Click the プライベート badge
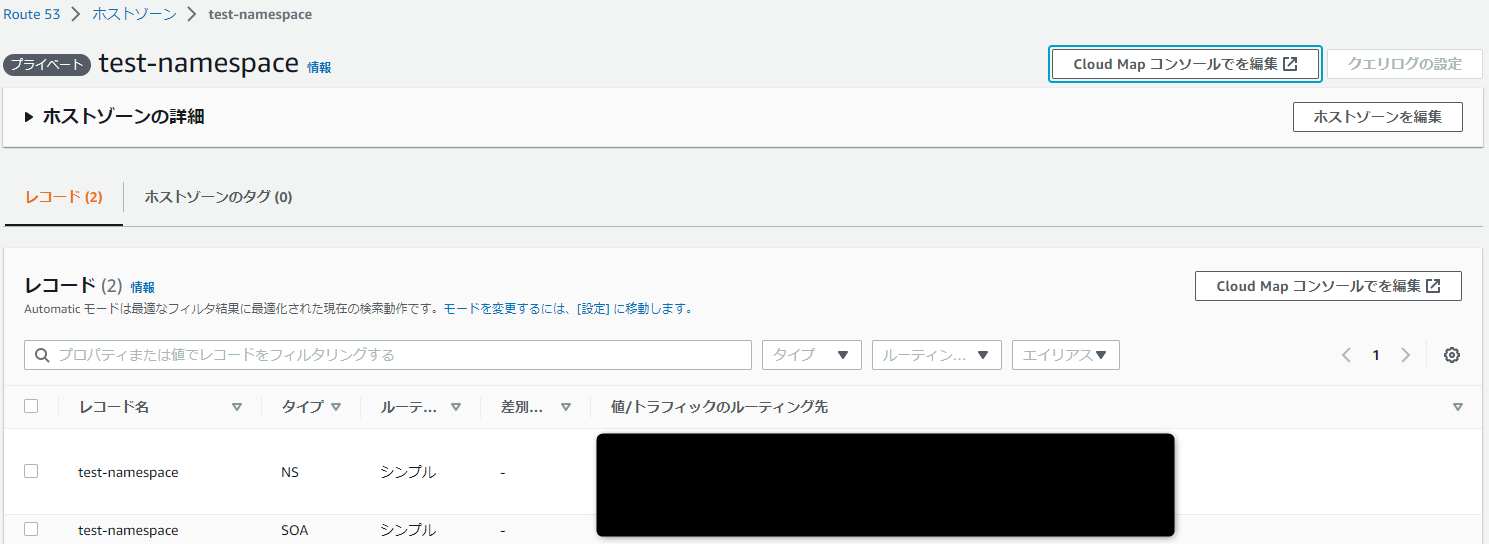Image resolution: width=1489 pixels, height=544 pixels. point(47,64)
